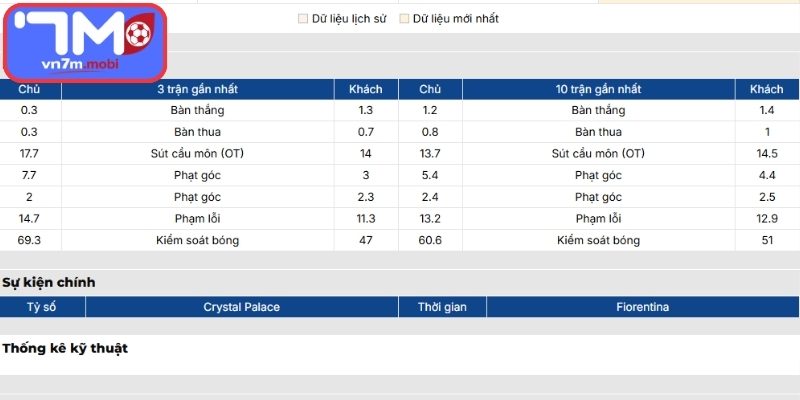800x400 pixels.
Task: Select "Phạm lỗi" in the 3-match table
Action: 198,218
